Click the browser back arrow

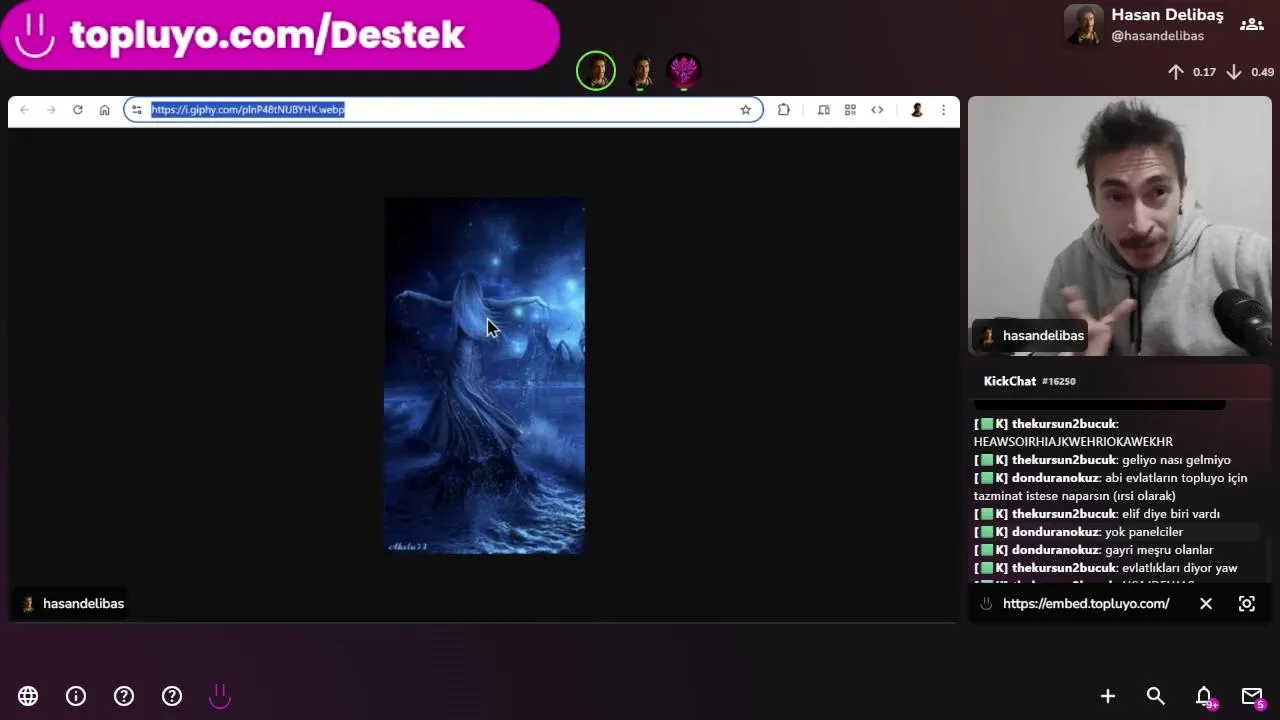(24, 110)
